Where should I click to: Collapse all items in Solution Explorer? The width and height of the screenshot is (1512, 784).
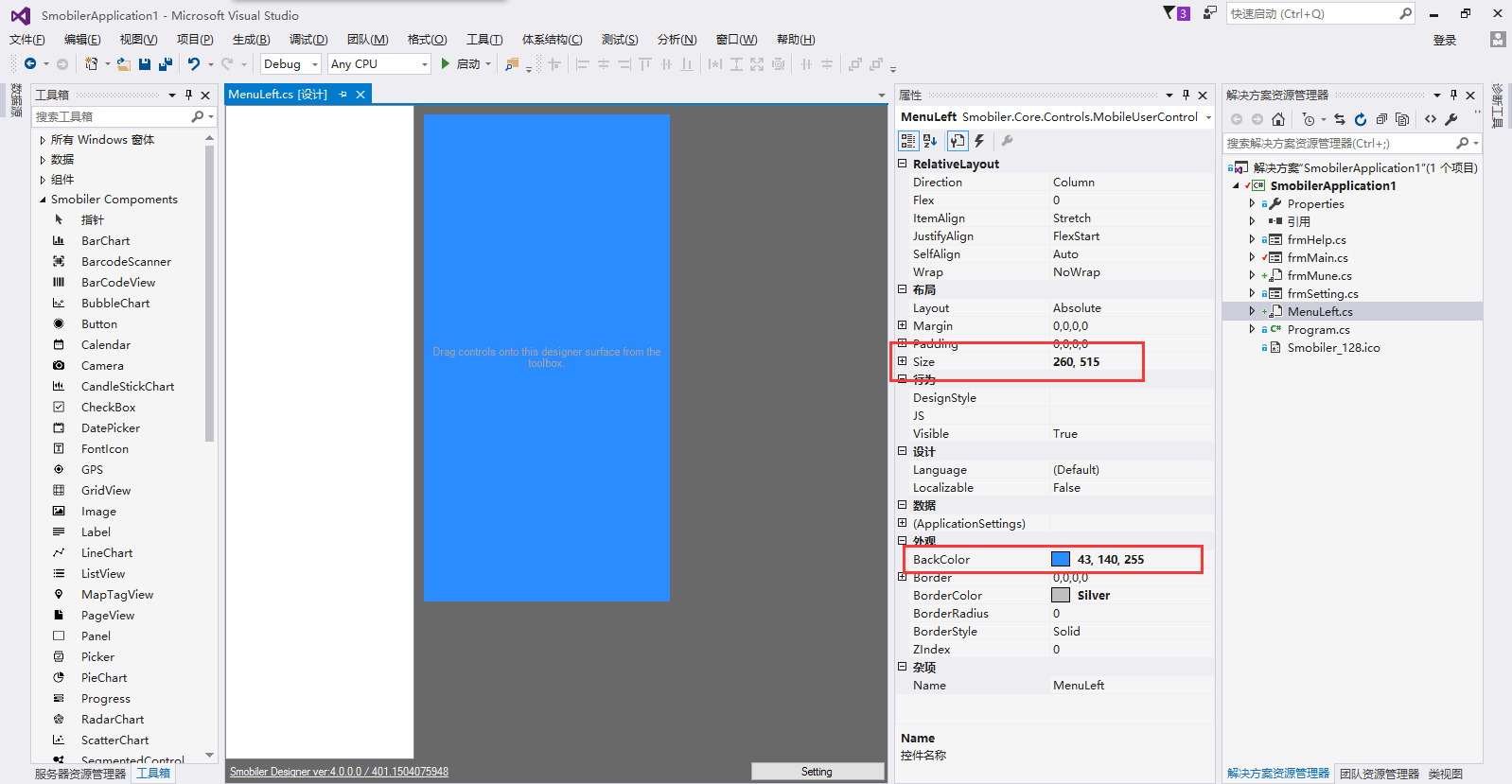[x=1381, y=119]
